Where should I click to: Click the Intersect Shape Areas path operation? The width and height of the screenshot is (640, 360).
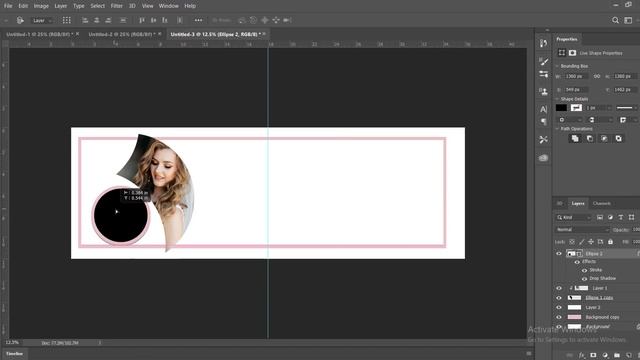tap(604, 139)
